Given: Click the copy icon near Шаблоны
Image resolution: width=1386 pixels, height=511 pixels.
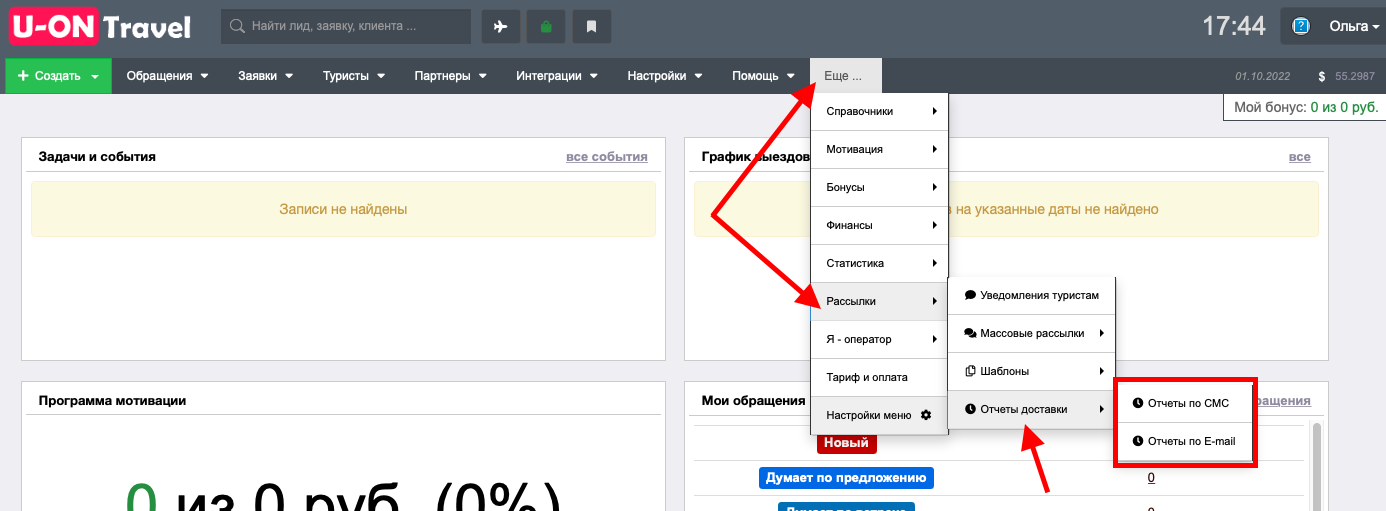Looking at the screenshot, I should [x=970, y=371].
